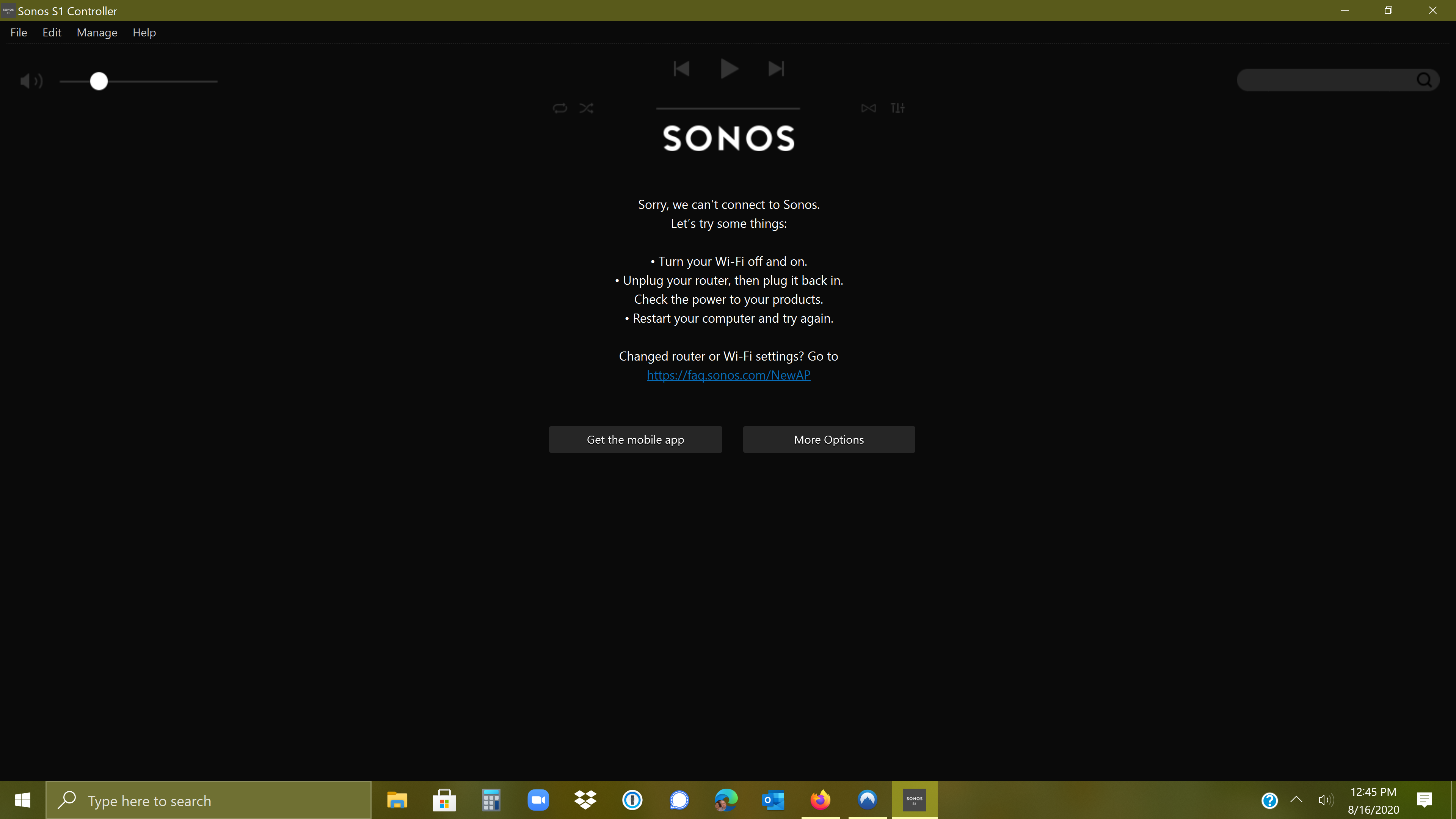The height and width of the screenshot is (819, 1456).
Task: Adjust the volume slider
Action: click(x=99, y=81)
